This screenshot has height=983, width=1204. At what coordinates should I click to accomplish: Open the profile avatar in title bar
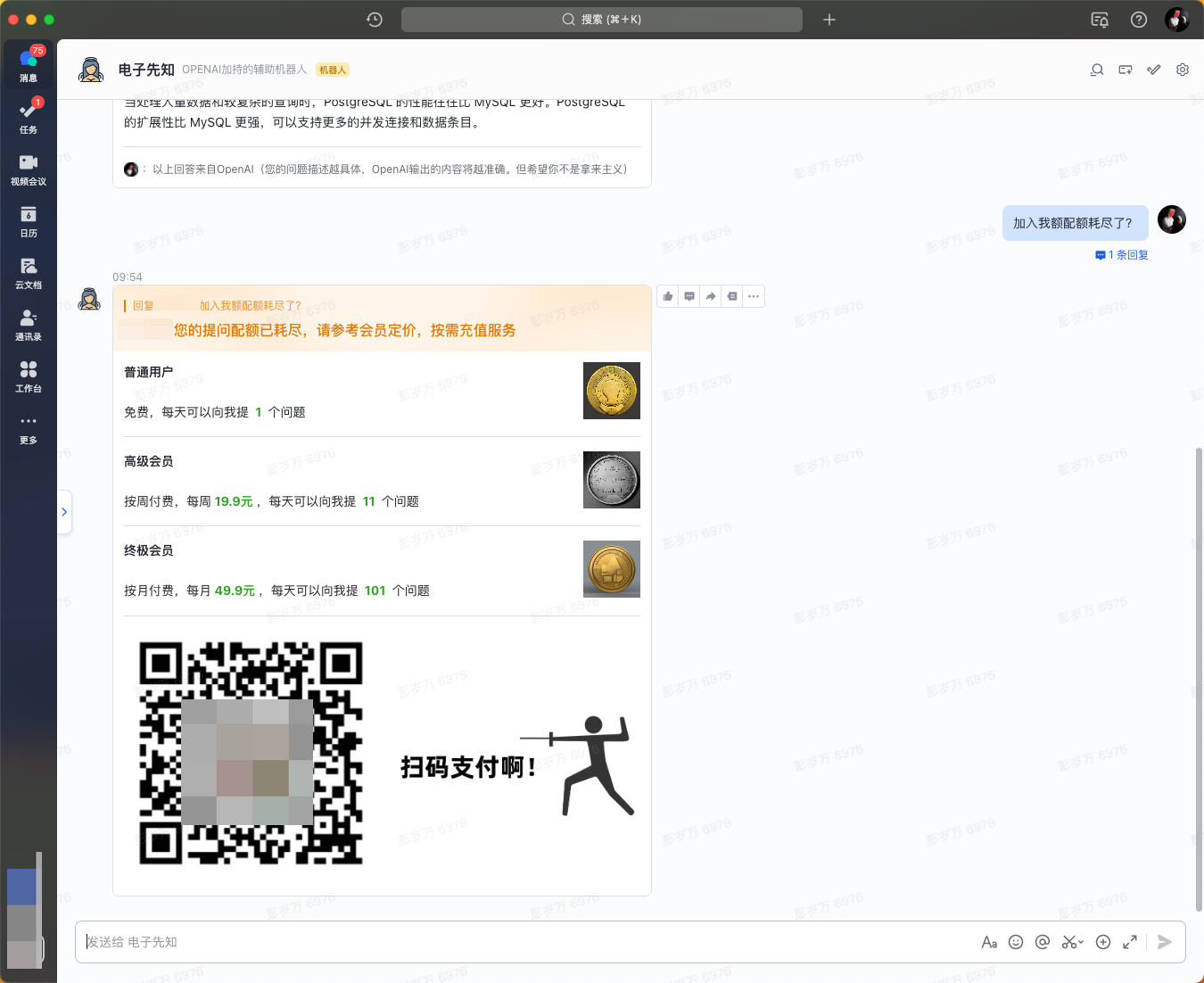point(1177,20)
